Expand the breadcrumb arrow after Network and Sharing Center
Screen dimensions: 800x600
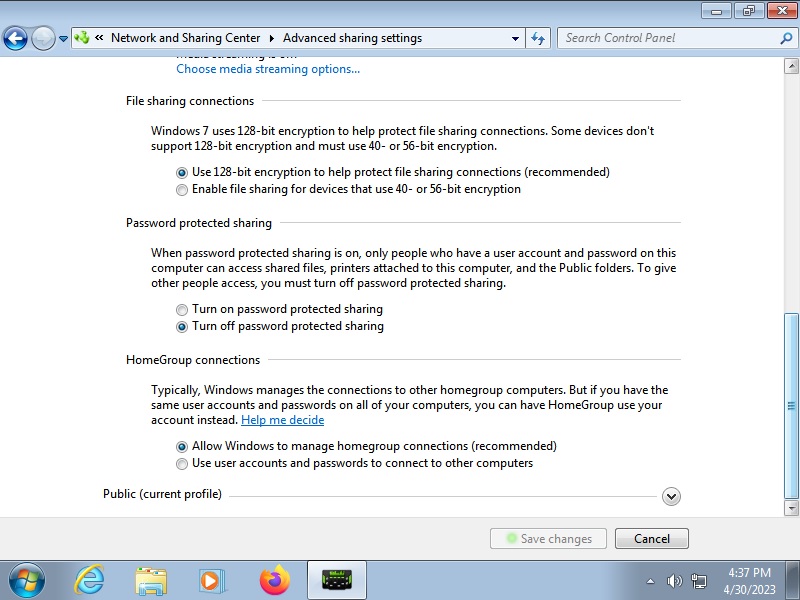pyautogui.click(x=271, y=38)
